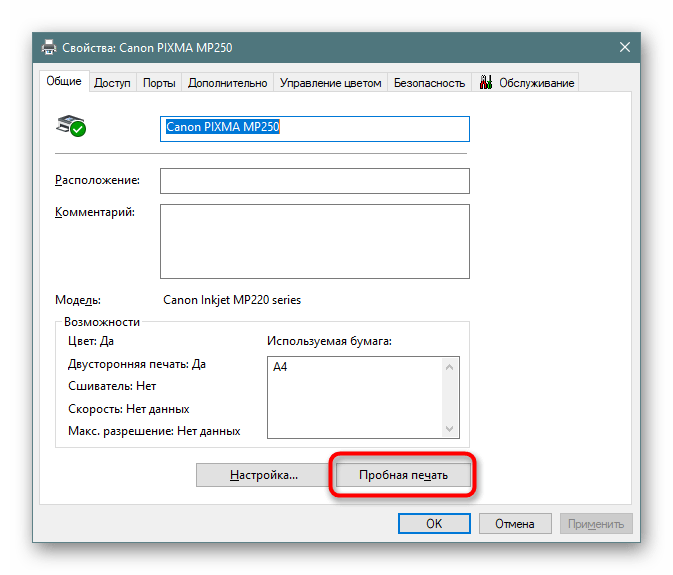Go to the Управление цветом tab
This screenshot has width=673, height=575.
pos(330,84)
